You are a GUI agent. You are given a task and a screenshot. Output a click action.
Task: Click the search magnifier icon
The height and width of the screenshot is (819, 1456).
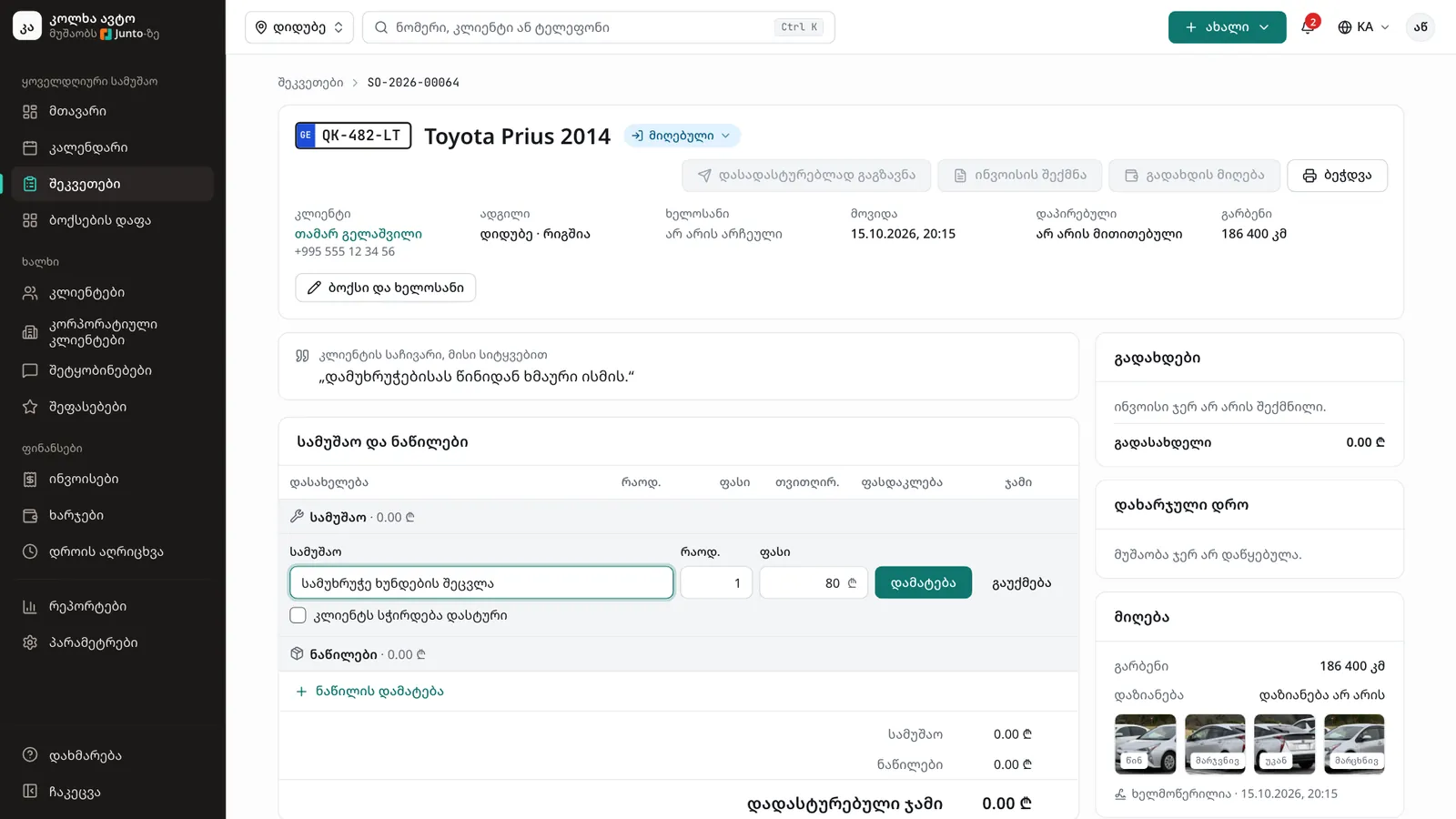click(381, 27)
